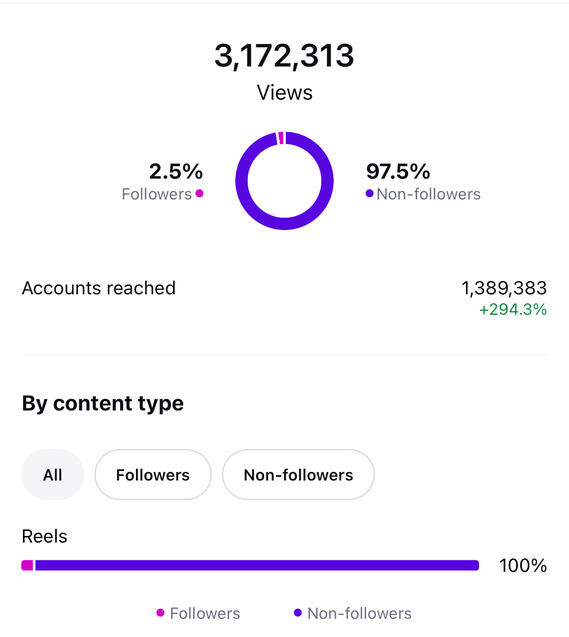Image resolution: width=569 pixels, height=637 pixels.
Task: Open the Accounts reached row
Action: pyautogui.click(x=284, y=298)
